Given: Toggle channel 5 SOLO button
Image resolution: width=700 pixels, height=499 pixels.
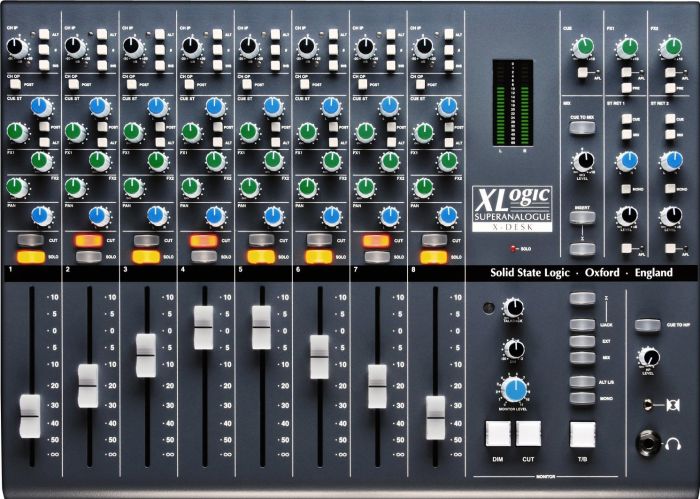Looking at the screenshot, I should 261,257.
